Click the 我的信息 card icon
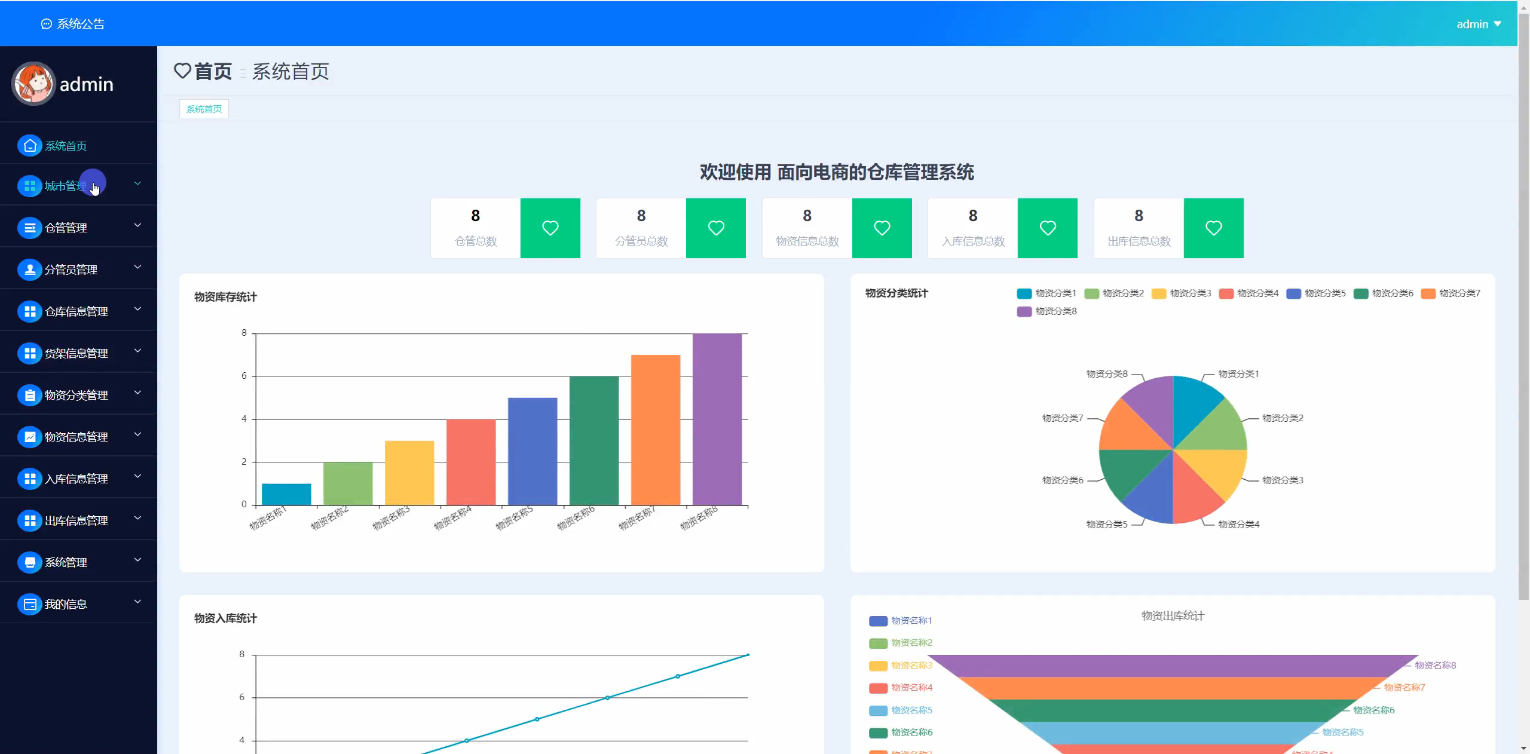1530x754 pixels. click(x=30, y=604)
